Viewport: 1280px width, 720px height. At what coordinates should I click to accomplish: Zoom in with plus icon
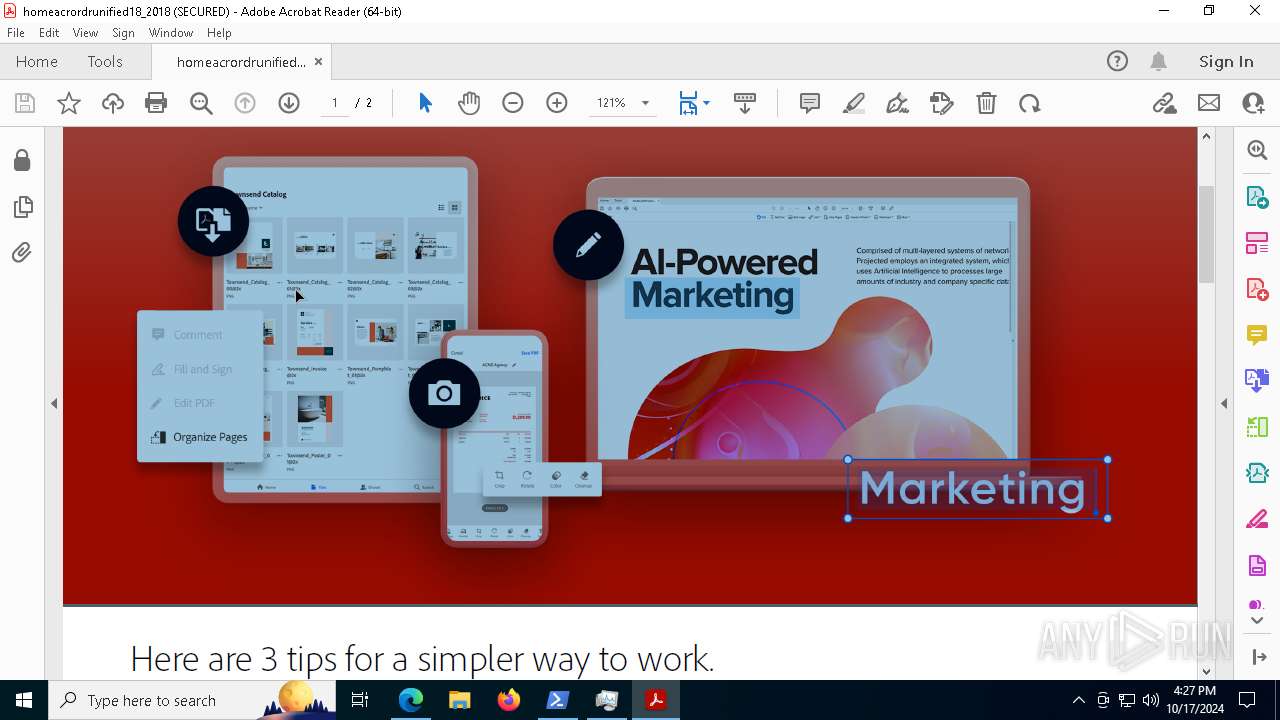557,103
